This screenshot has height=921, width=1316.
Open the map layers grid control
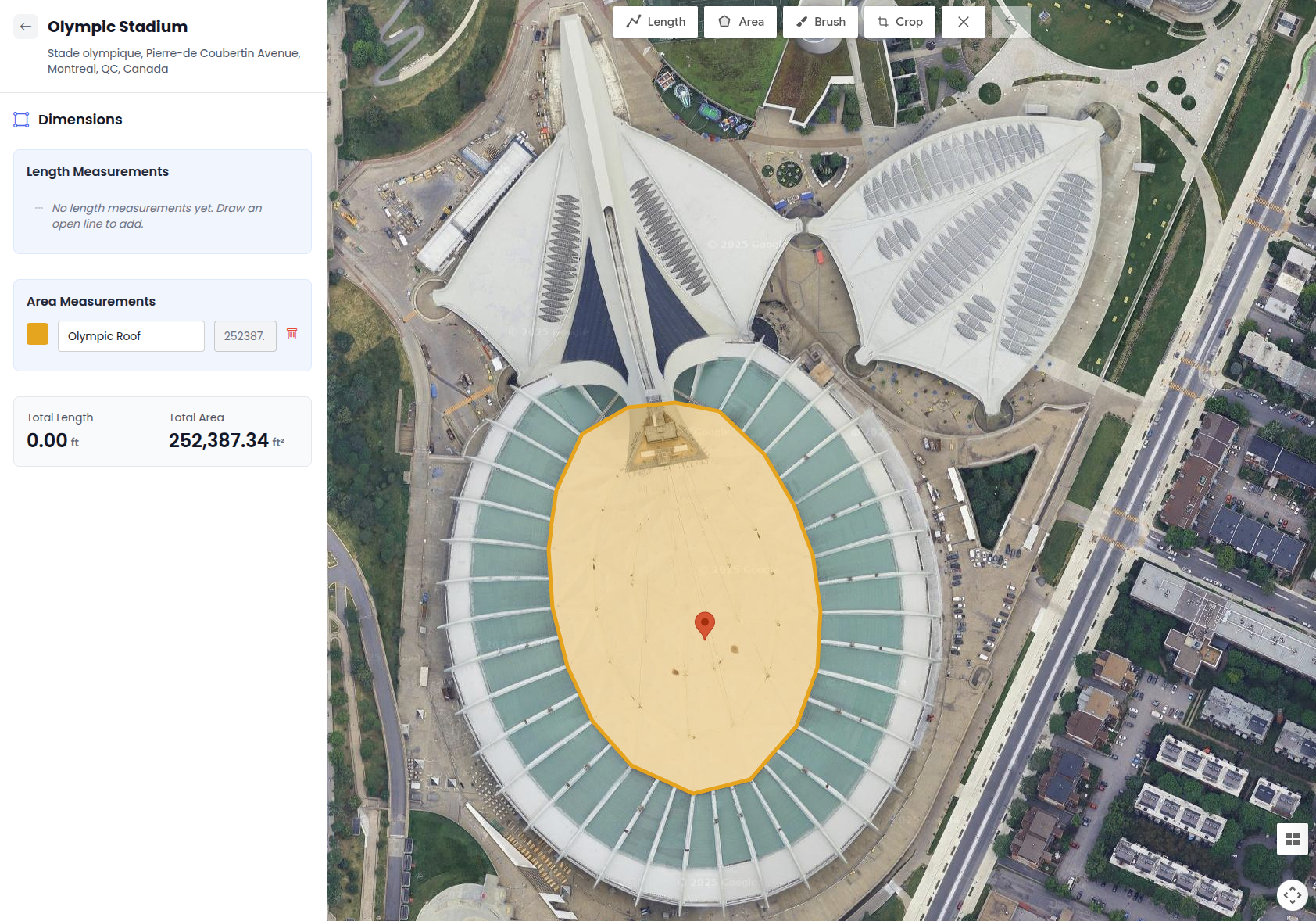click(1293, 839)
